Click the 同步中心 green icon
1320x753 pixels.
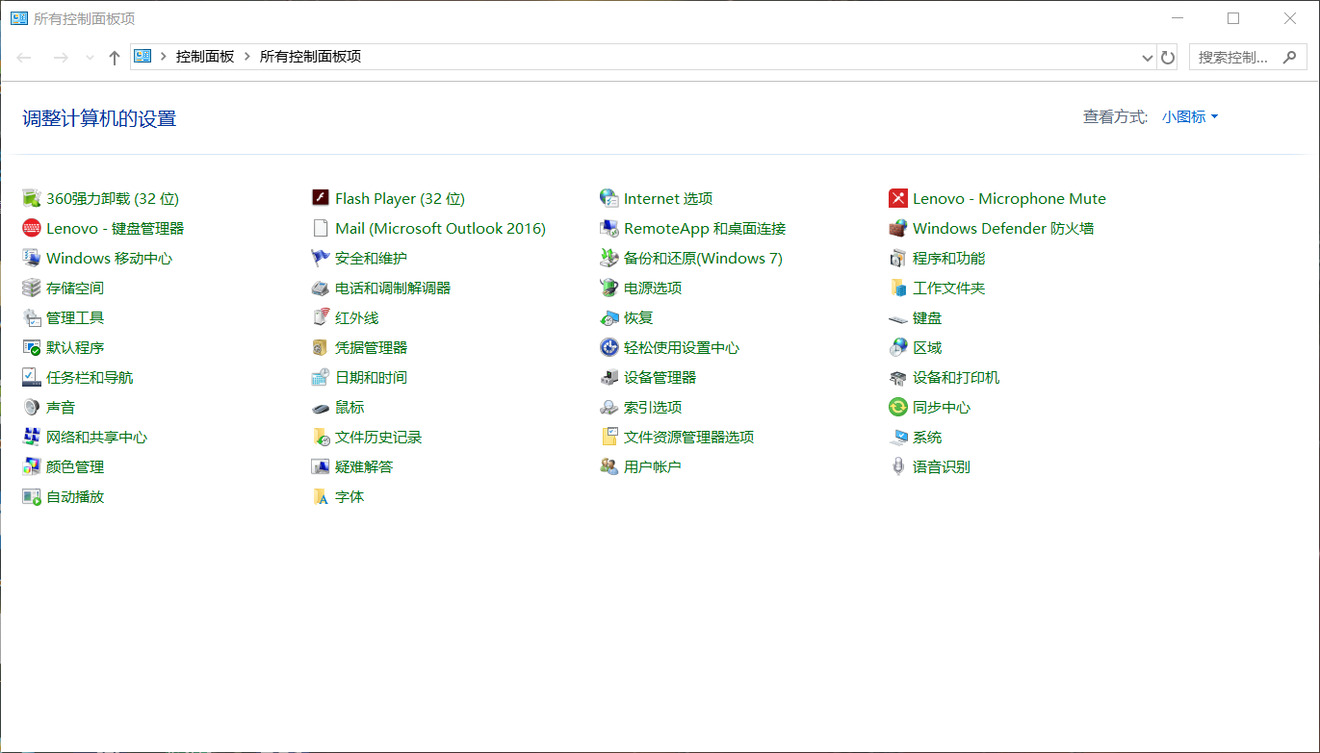898,407
